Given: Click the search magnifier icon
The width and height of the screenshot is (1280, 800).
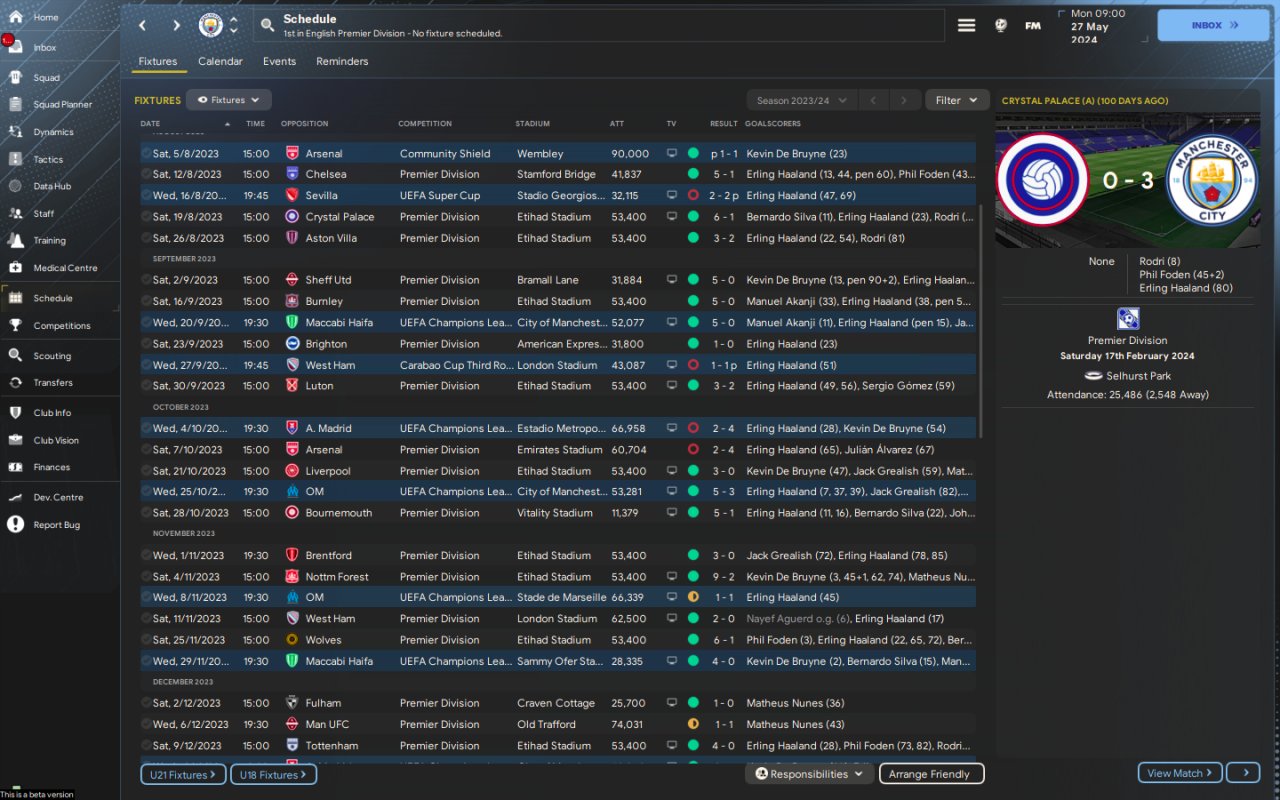Looking at the screenshot, I should click(267, 25).
